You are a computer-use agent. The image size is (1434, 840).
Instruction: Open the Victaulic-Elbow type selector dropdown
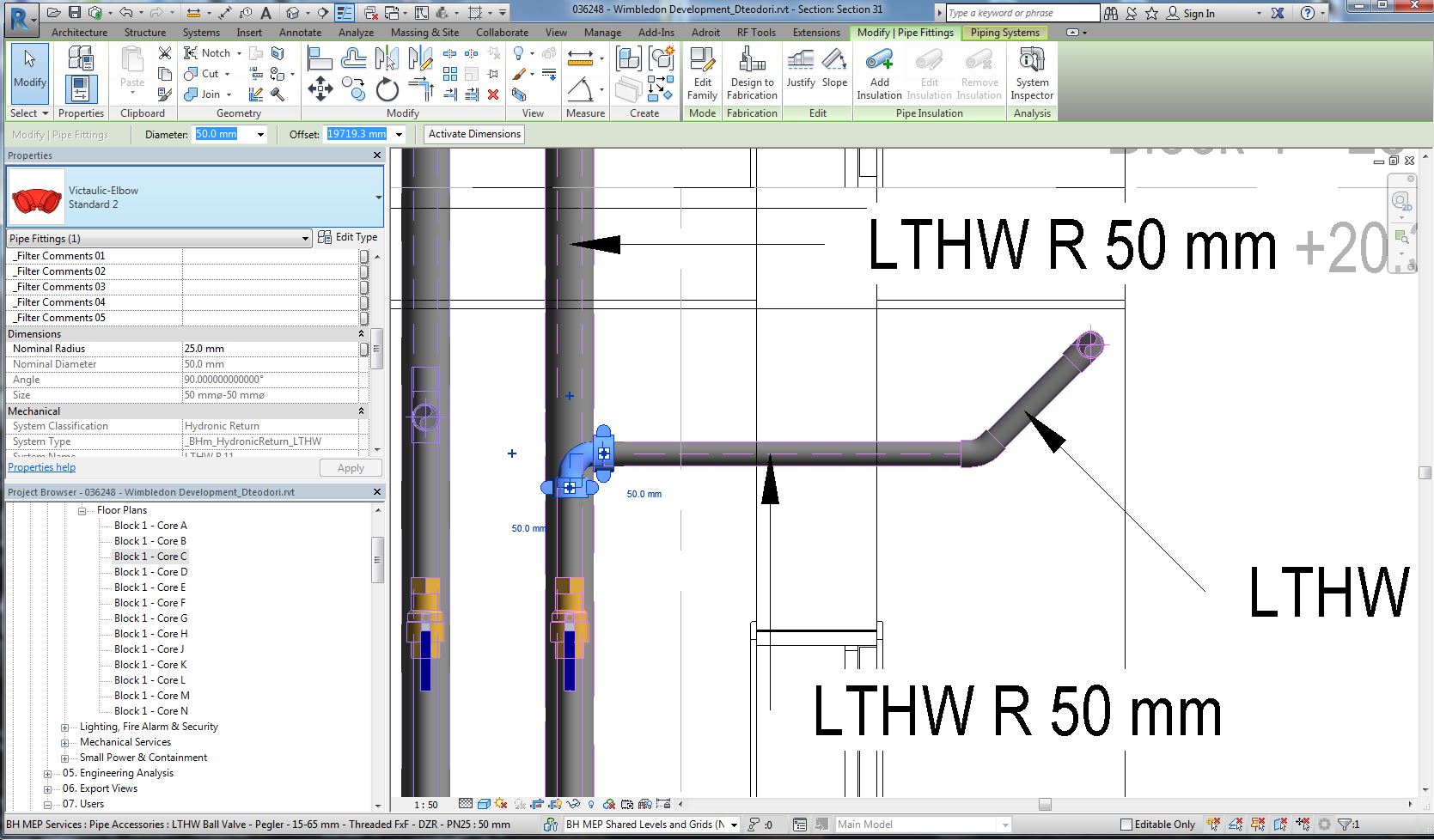tap(378, 198)
